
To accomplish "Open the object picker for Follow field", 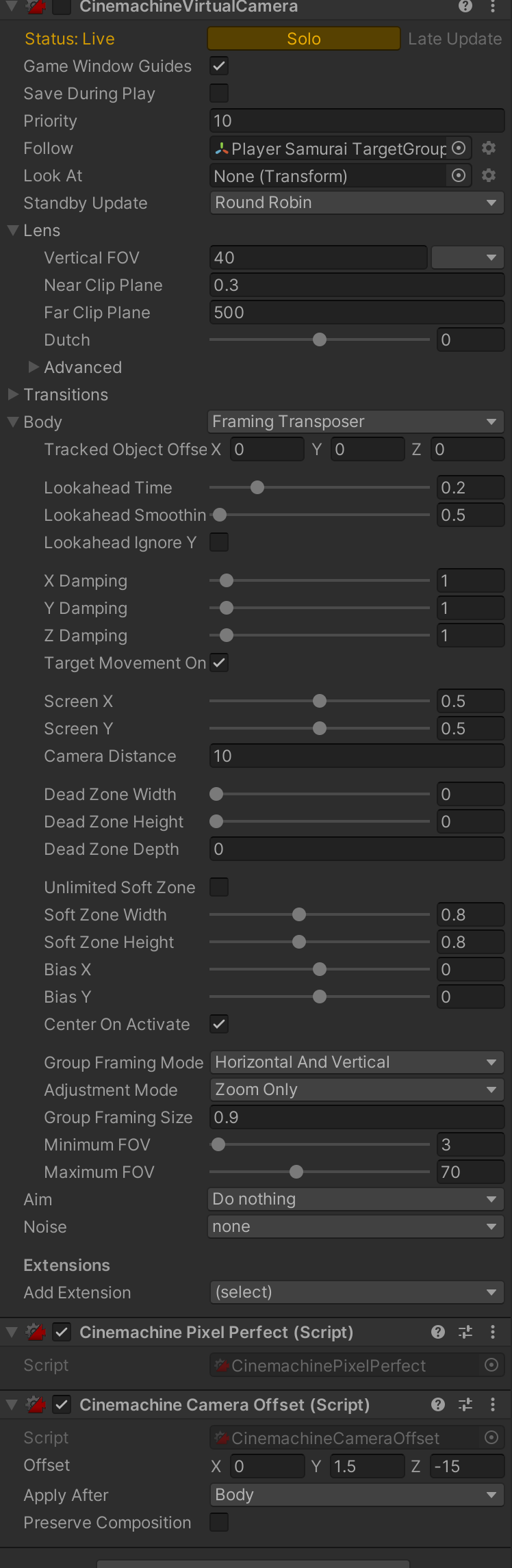I will (x=459, y=148).
